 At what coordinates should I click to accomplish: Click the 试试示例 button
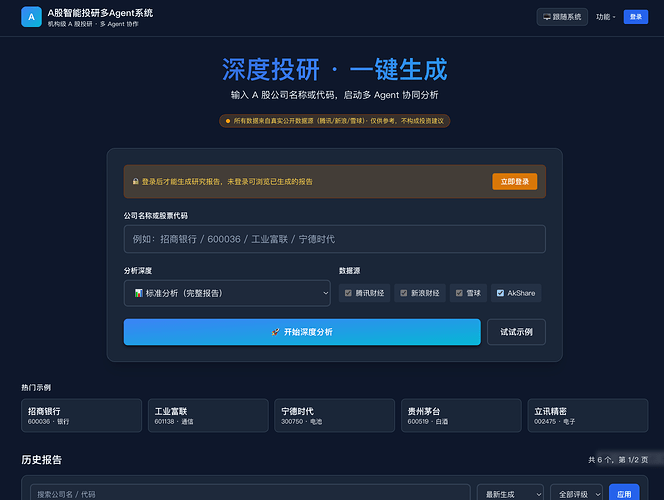pyautogui.click(x=516, y=332)
